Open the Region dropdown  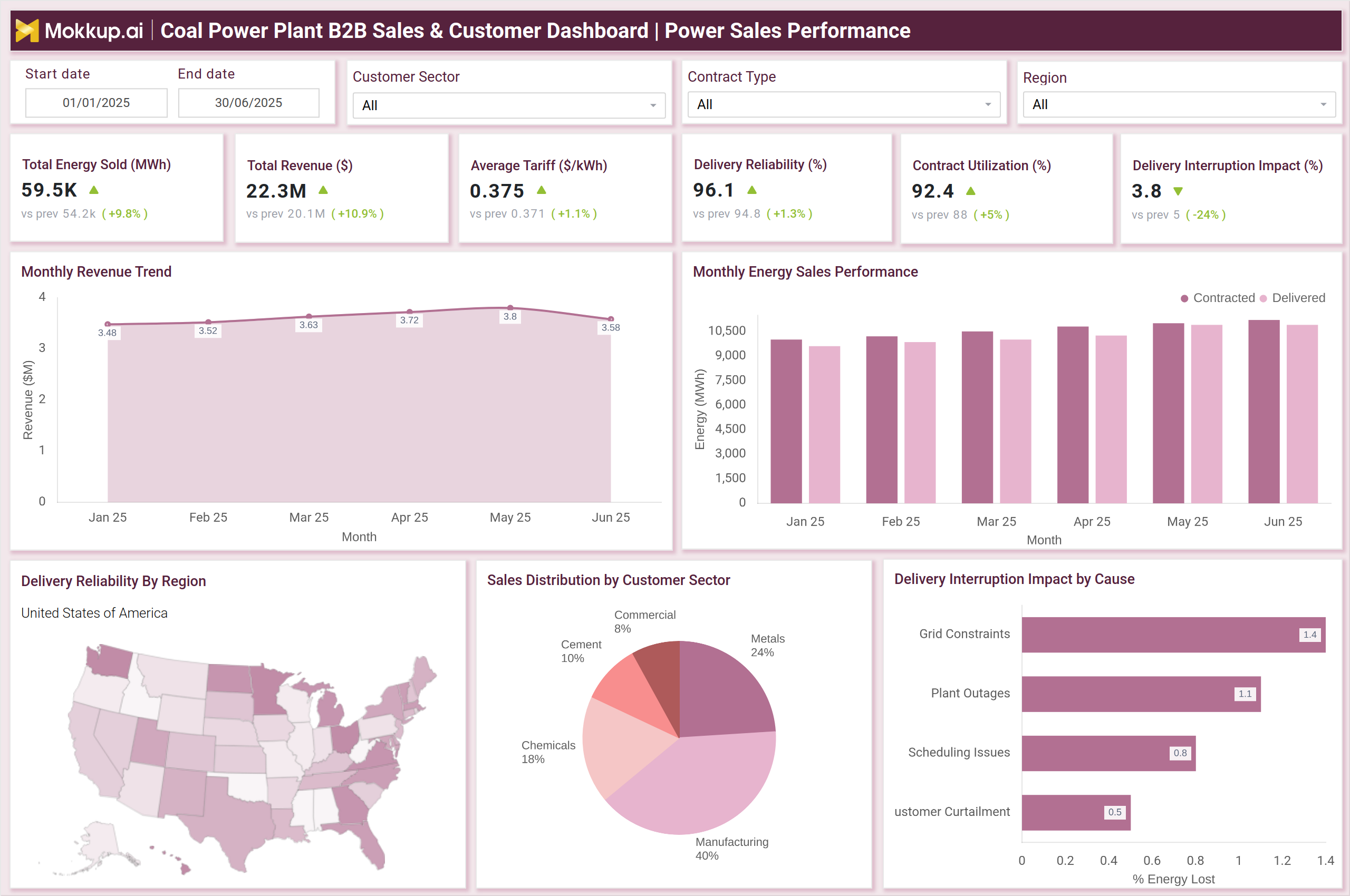click(1179, 104)
